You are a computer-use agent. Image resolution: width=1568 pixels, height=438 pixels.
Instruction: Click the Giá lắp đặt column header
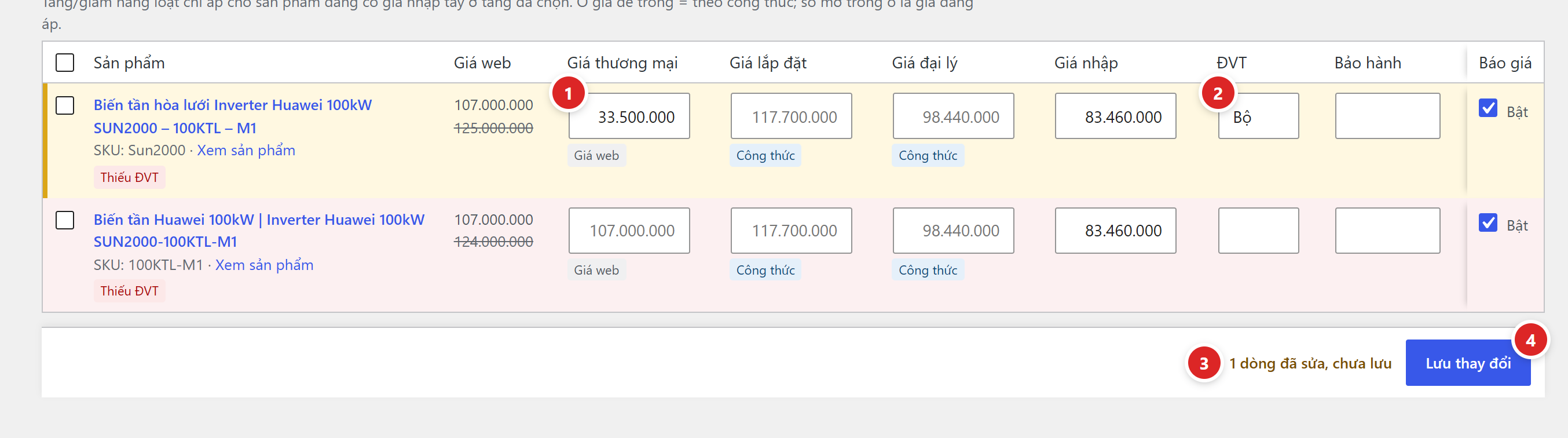768,63
